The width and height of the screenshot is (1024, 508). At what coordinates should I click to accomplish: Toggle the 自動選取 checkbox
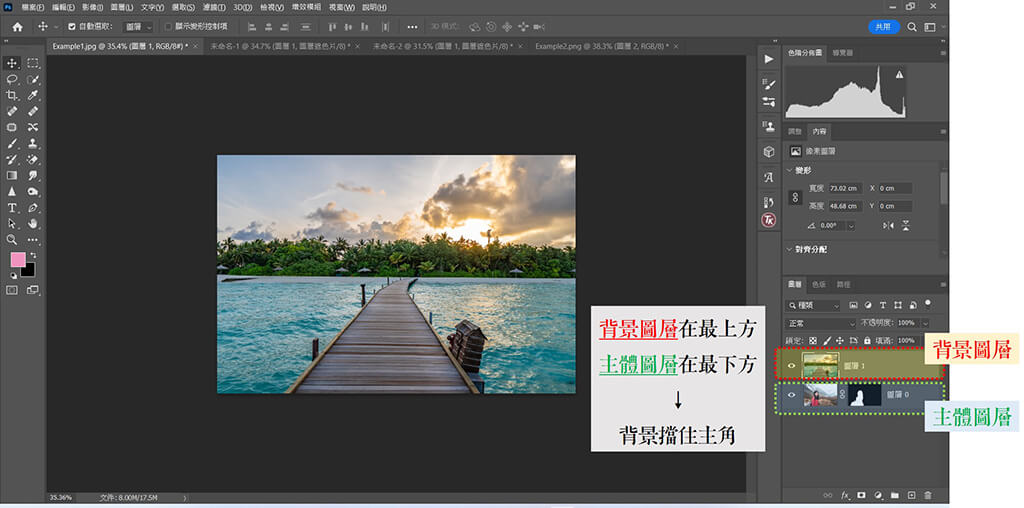click(72, 27)
